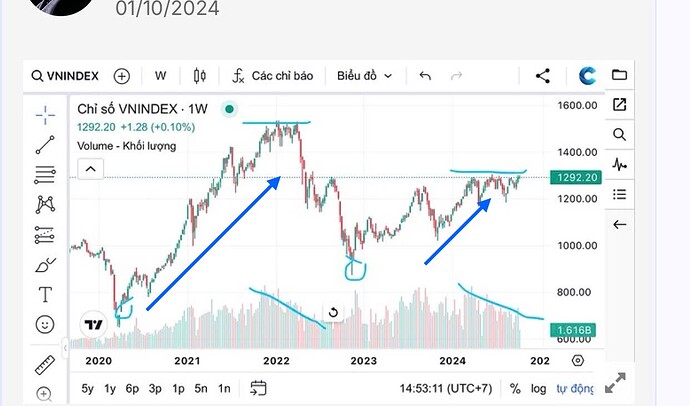The width and height of the screenshot is (690, 406).
Task: Open the chart settings gear
Action: 578,361
